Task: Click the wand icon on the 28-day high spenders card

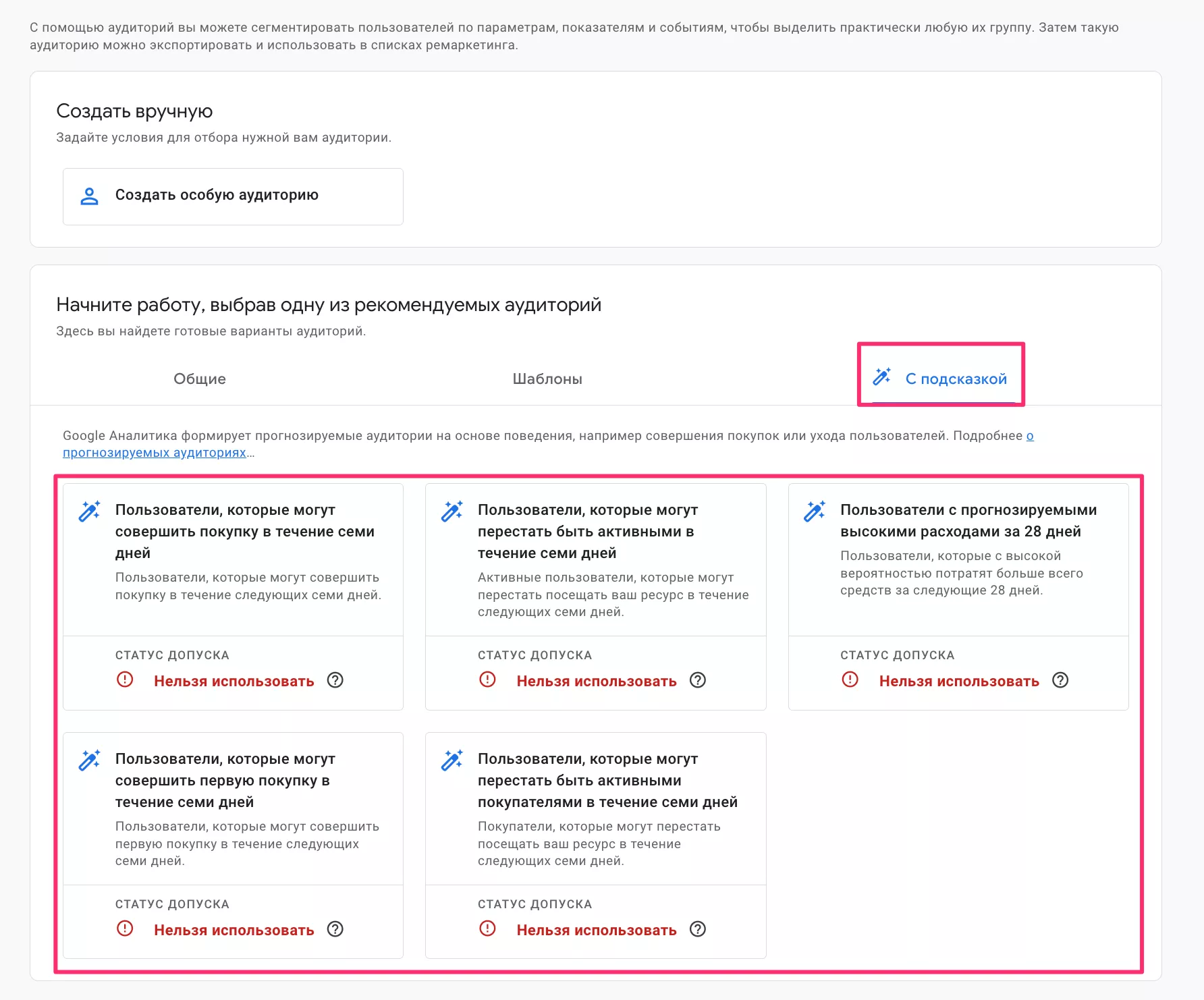Action: 813,511
